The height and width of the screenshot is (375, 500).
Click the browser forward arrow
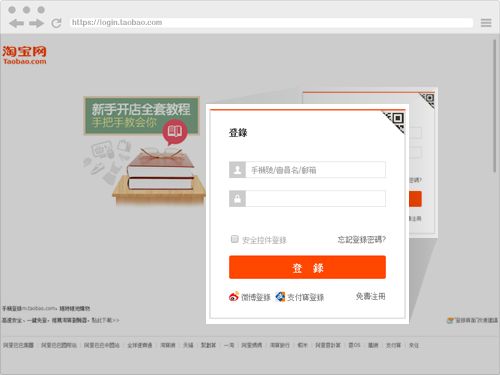click(x=36, y=23)
